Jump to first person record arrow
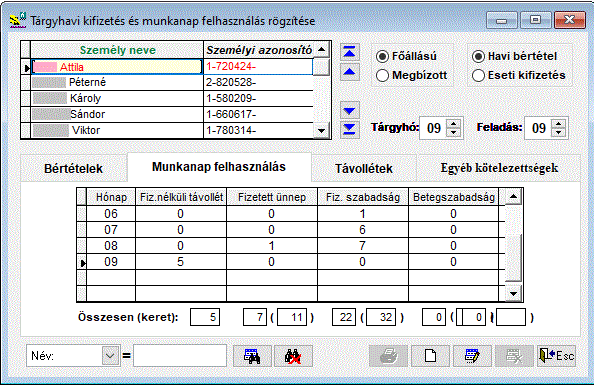 point(349,52)
